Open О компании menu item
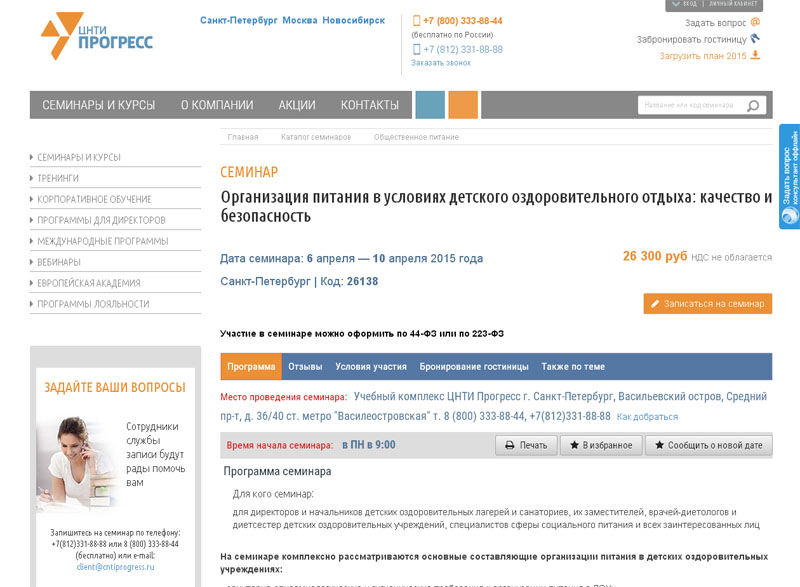Image resolution: width=800 pixels, height=587 pixels. pos(217,105)
